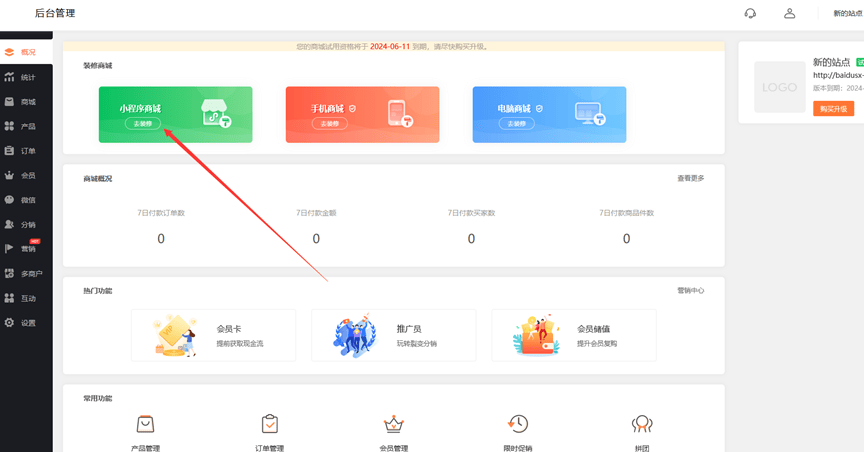The width and height of the screenshot is (864, 452).
Task: Click the 拼团 group-buy icon
Action: (642, 424)
